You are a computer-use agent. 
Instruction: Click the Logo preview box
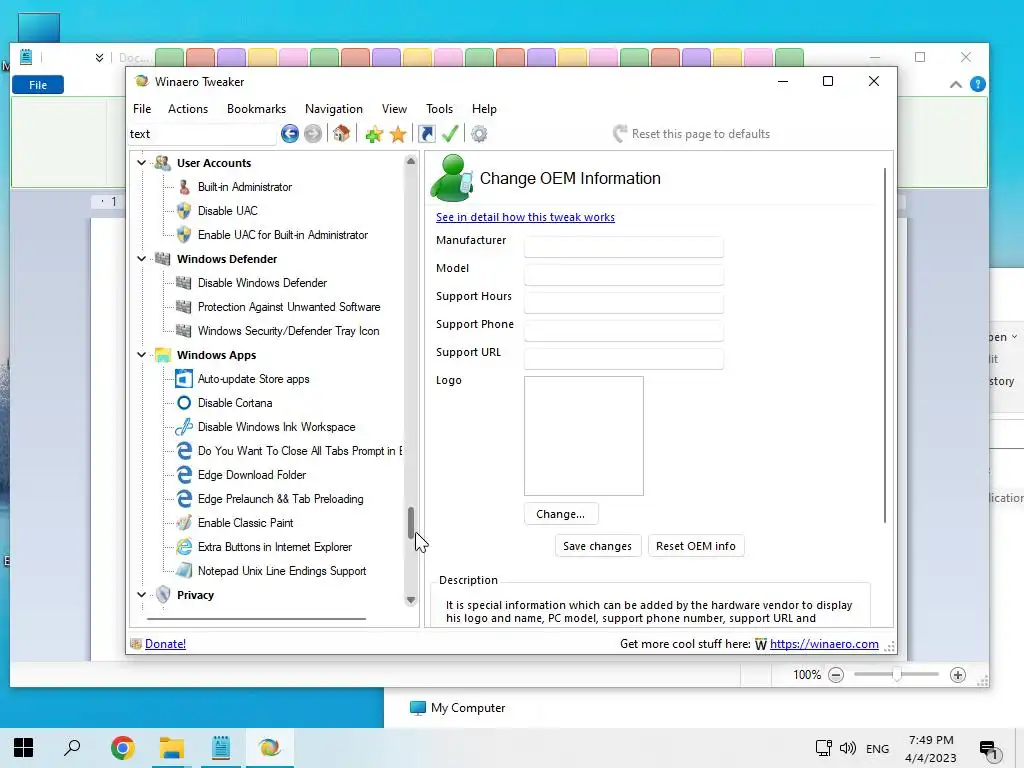[x=584, y=436]
